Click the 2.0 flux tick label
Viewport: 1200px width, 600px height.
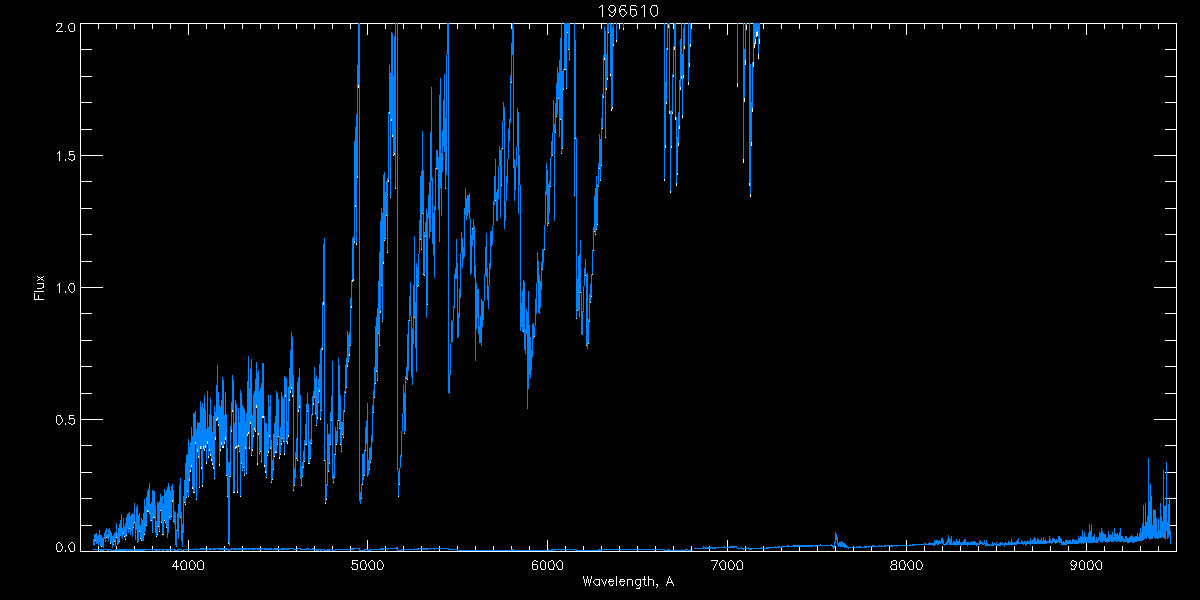pyautogui.click(x=63, y=27)
